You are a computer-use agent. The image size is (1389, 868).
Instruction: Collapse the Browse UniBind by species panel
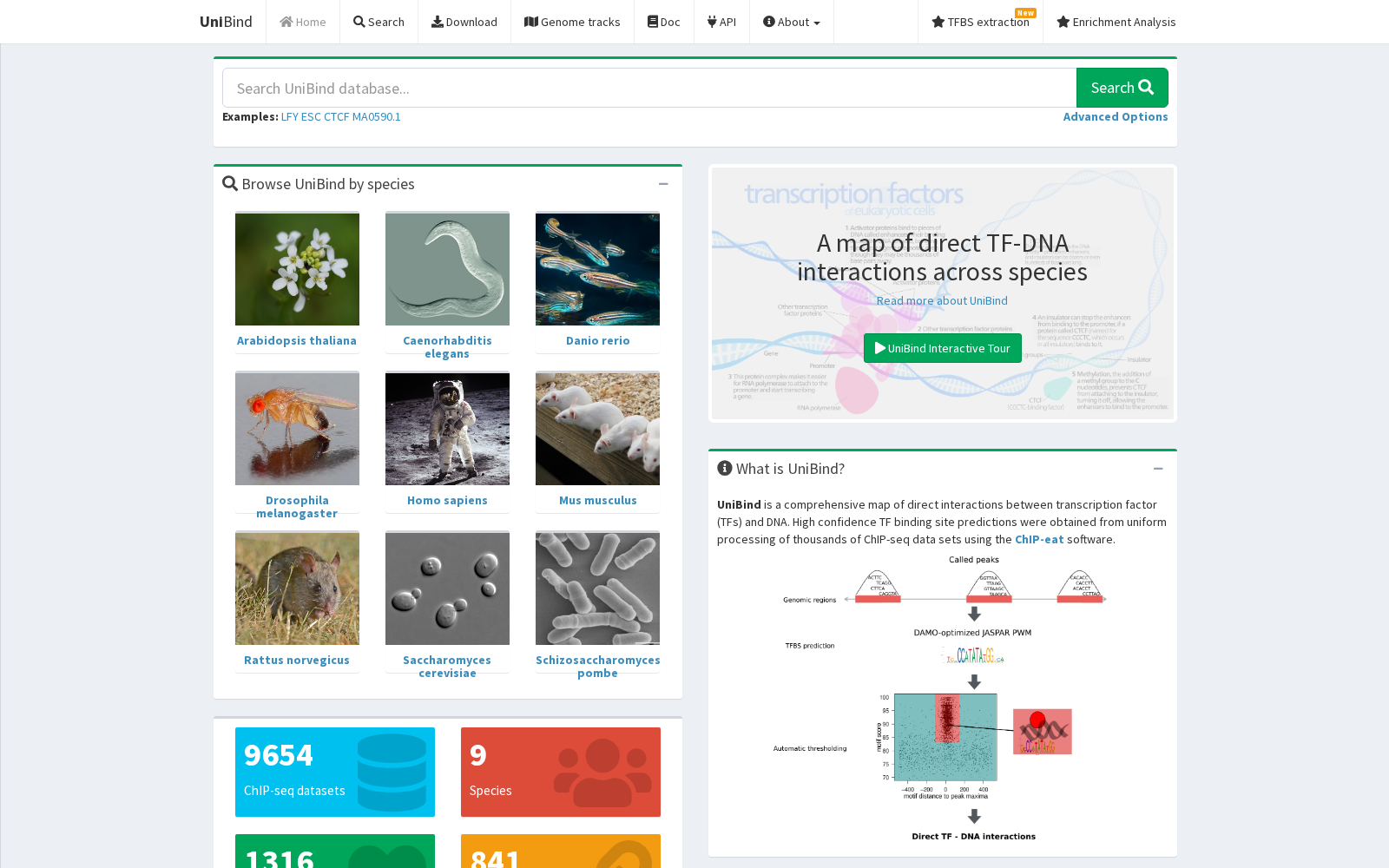pos(663,184)
